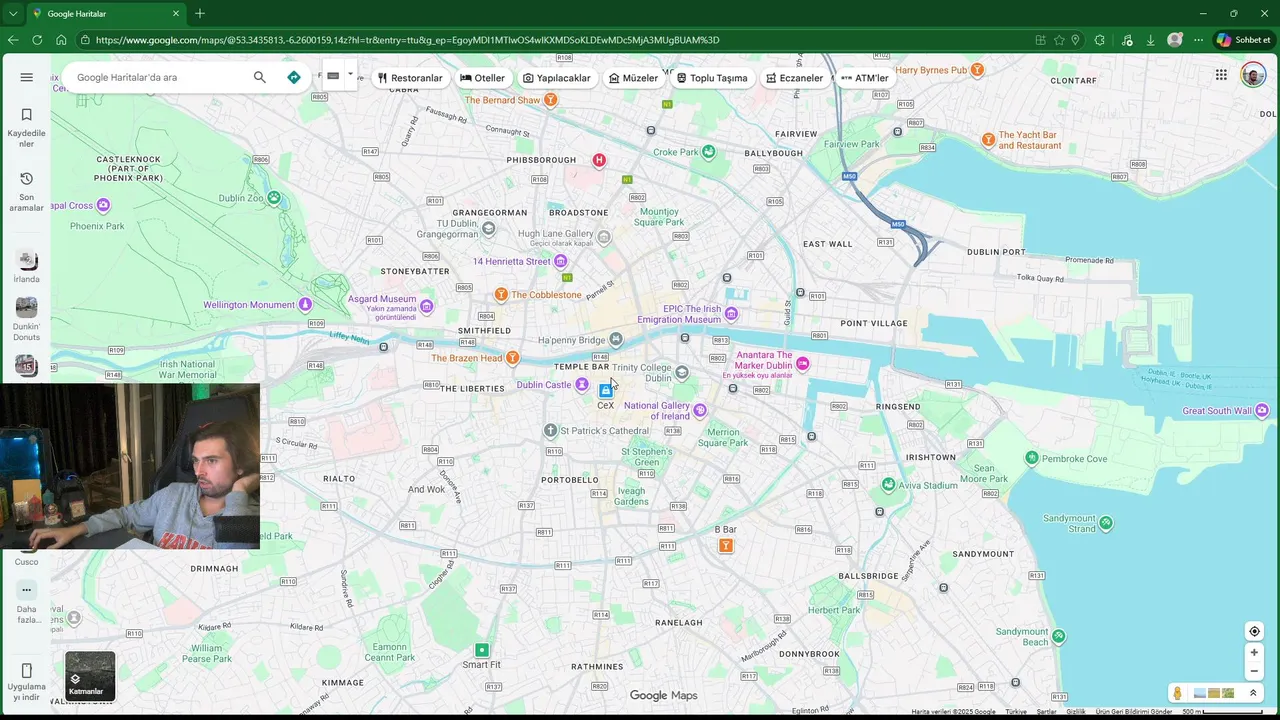The image size is (1280, 720).
Task: Select the Google Haritalar tab
Action: pyautogui.click(x=105, y=14)
